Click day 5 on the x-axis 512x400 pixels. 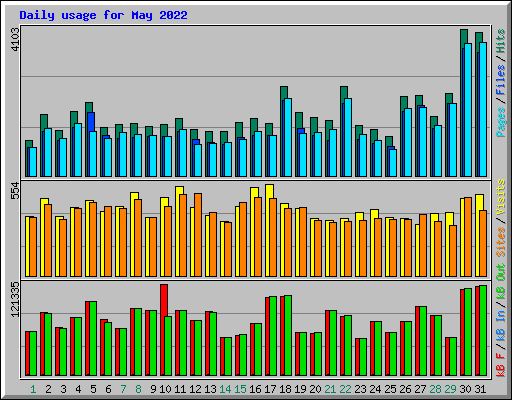93,389
